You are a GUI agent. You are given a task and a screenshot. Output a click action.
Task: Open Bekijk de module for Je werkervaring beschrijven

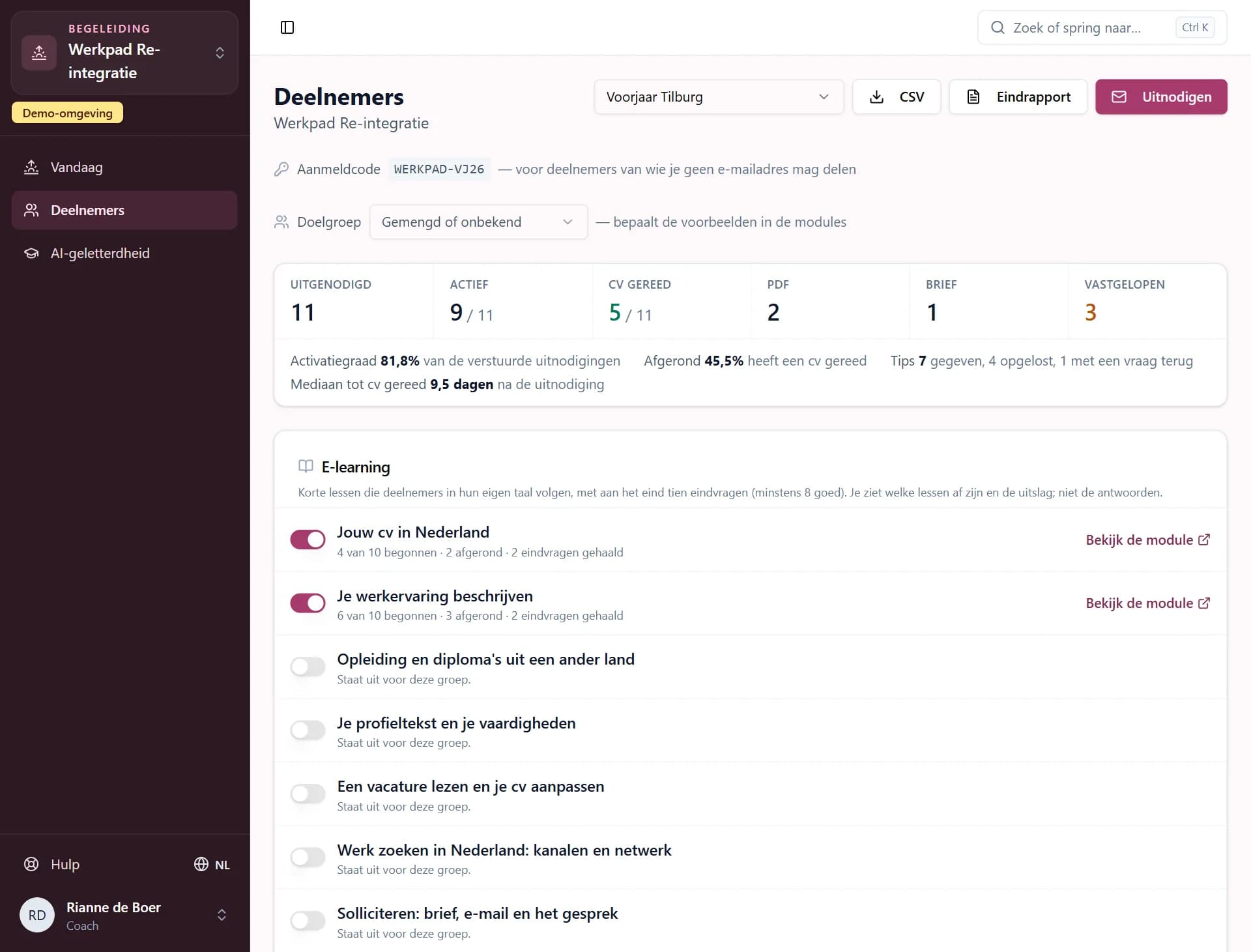[1147, 603]
